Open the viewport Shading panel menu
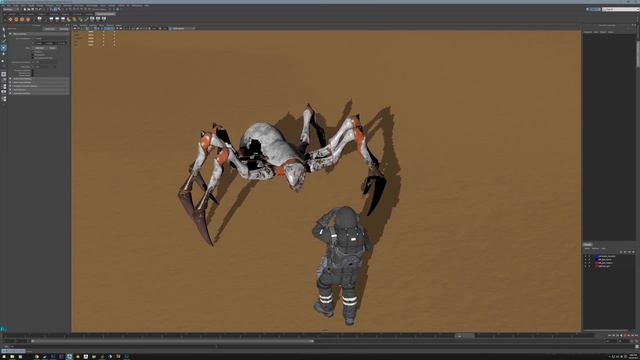 pyautogui.click(x=84, y=25)
